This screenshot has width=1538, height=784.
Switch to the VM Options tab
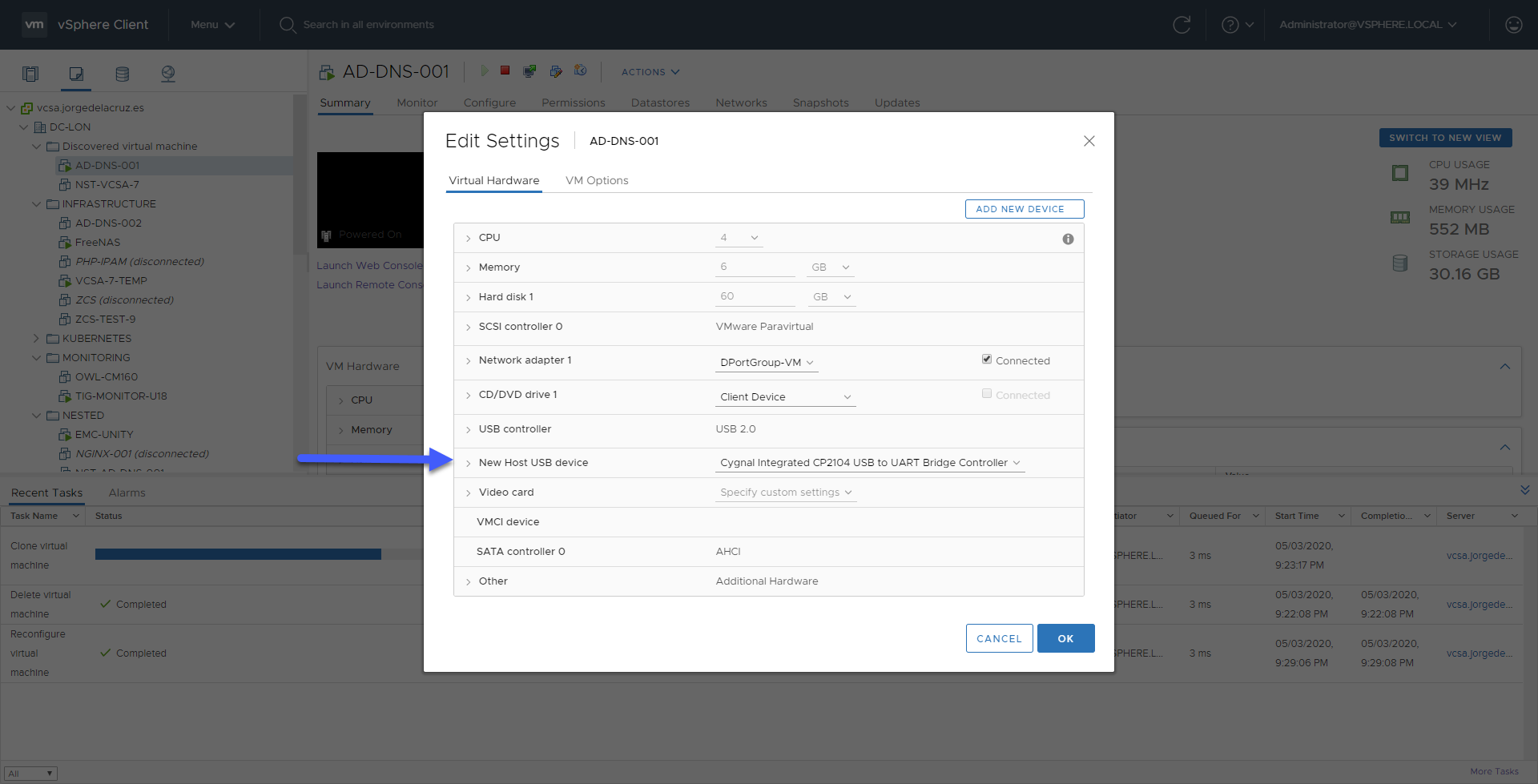597,180
